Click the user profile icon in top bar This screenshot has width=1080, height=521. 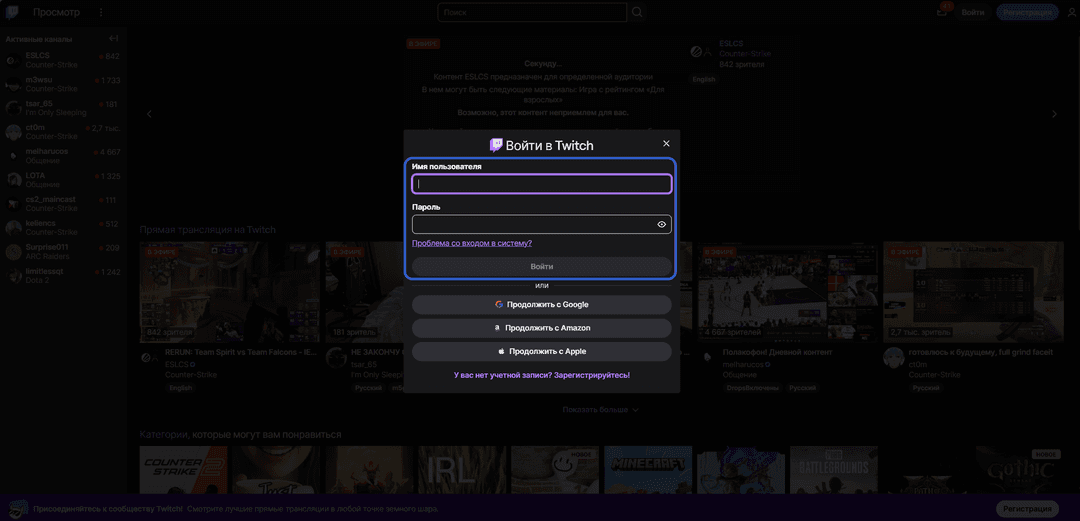tap(1070, 12)
